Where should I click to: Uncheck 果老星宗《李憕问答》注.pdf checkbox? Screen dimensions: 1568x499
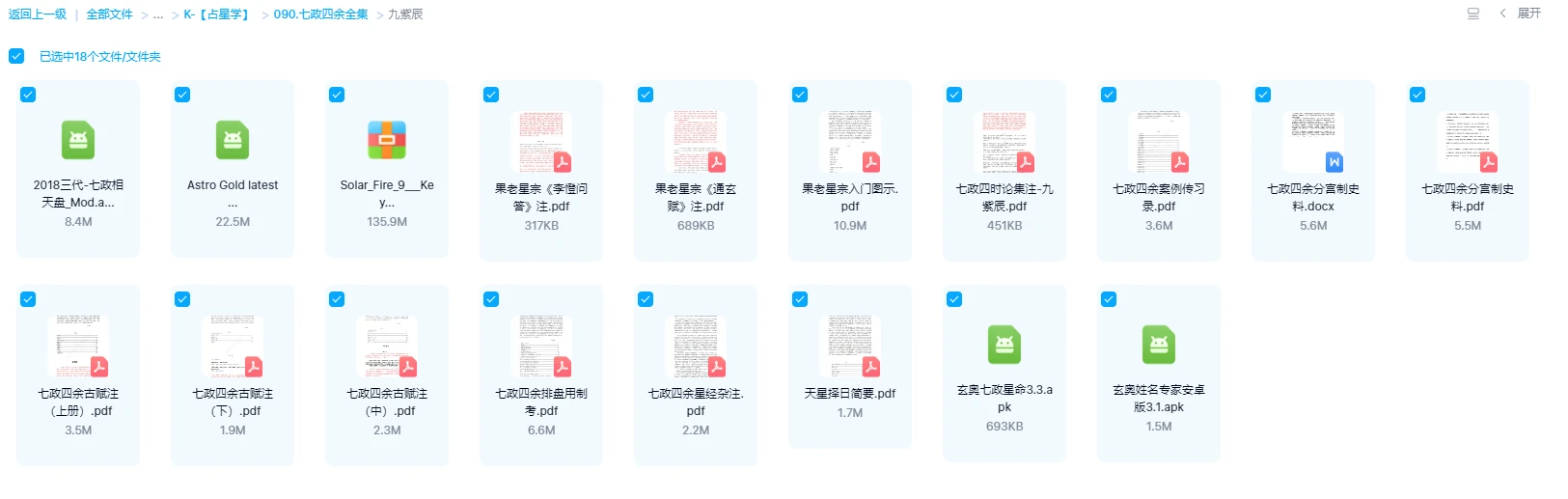pos(491,95)
